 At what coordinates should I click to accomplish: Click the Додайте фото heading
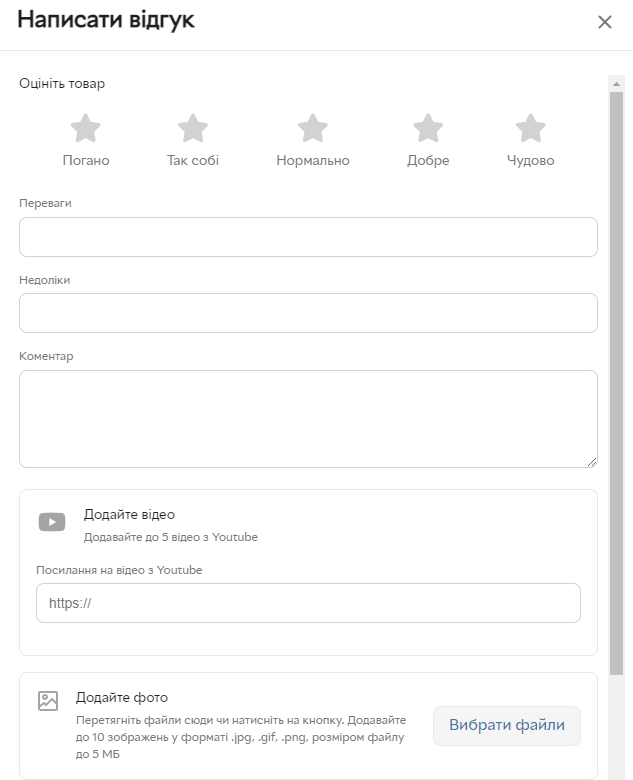[122, 697]
